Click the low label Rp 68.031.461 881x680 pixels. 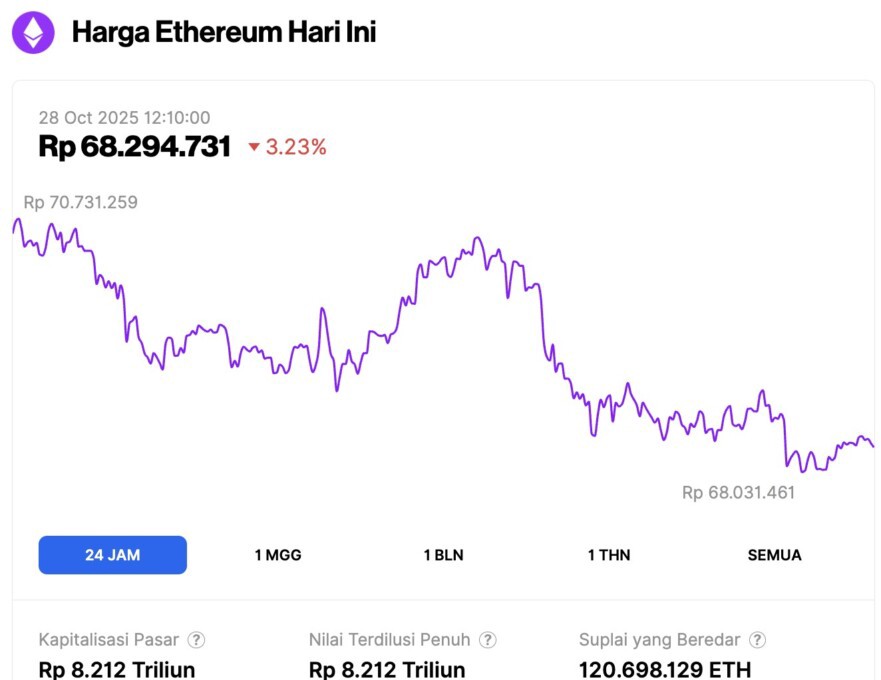coord(738,492)
